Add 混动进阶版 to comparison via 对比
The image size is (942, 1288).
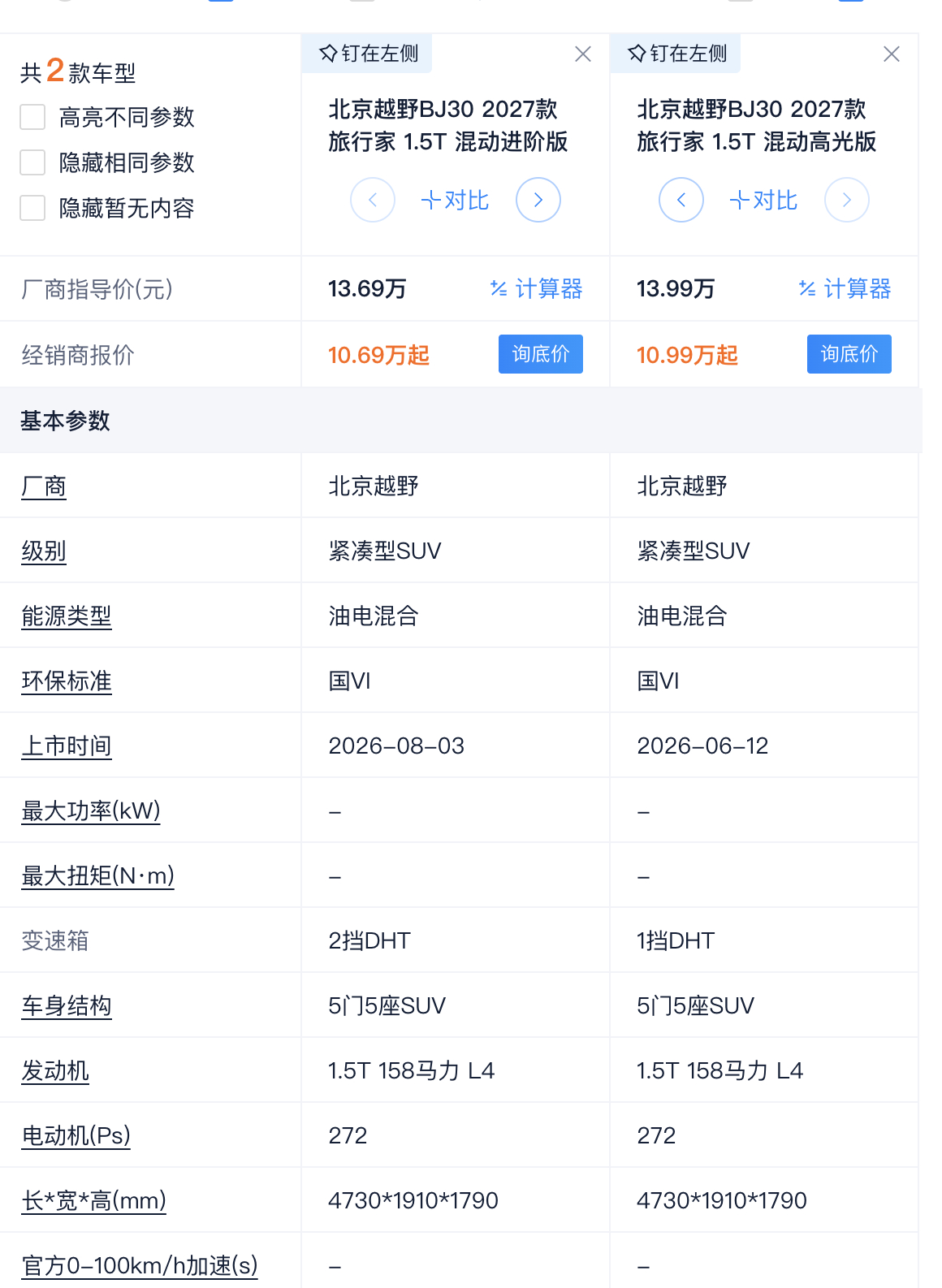point(455,200)
